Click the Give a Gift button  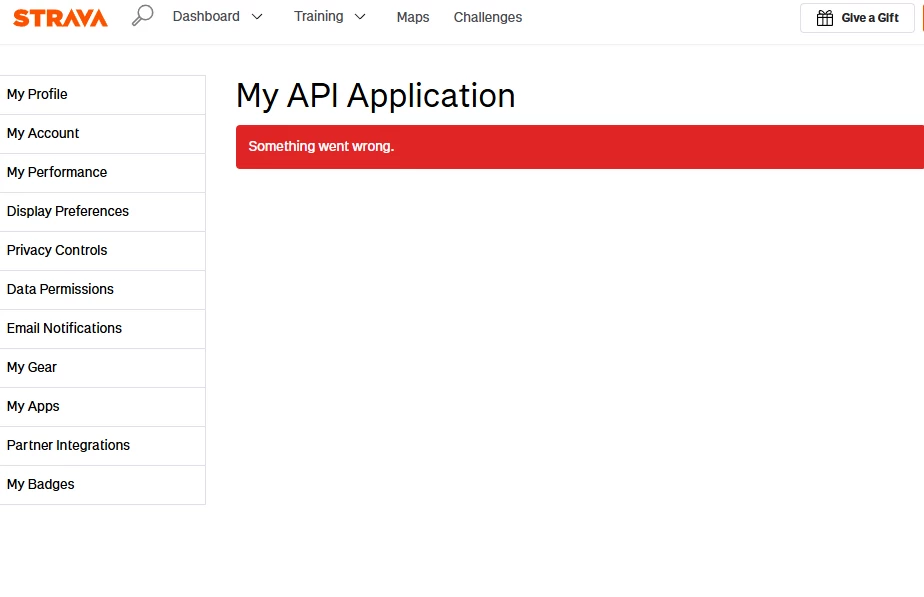point(857,18)
